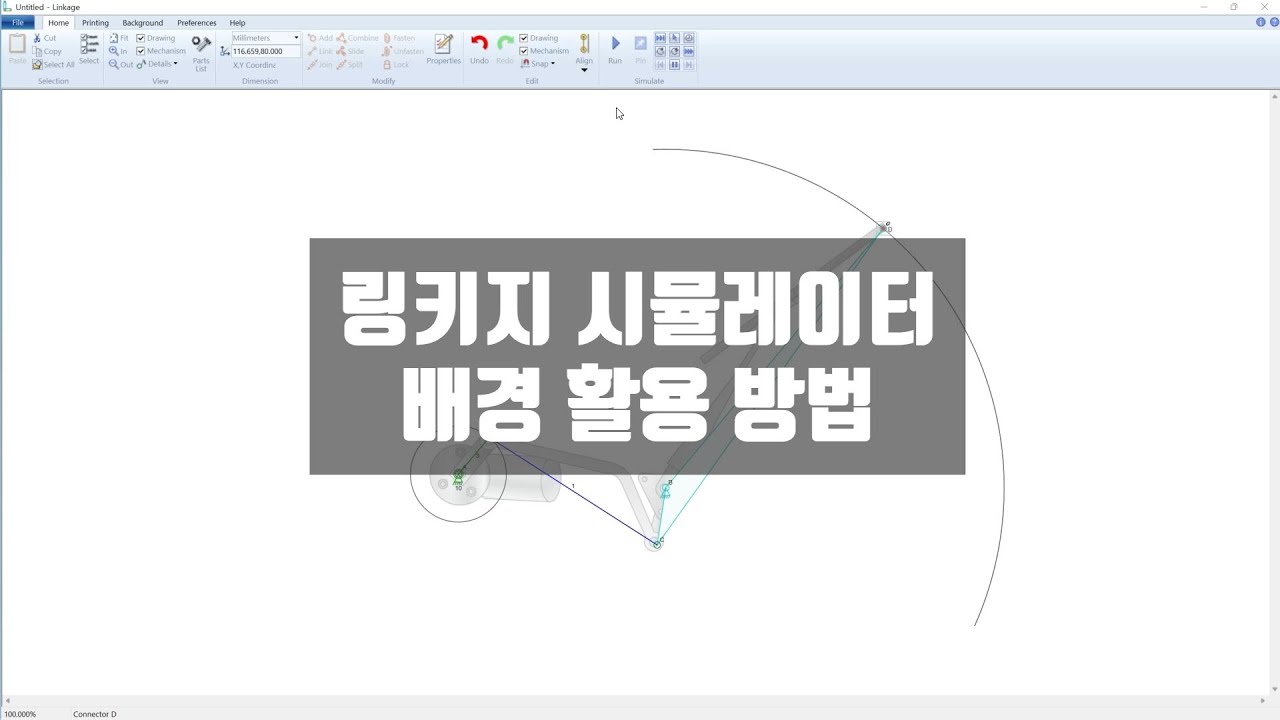Click the Add connector tool
Screen dimensions: 1280x720
320,38
